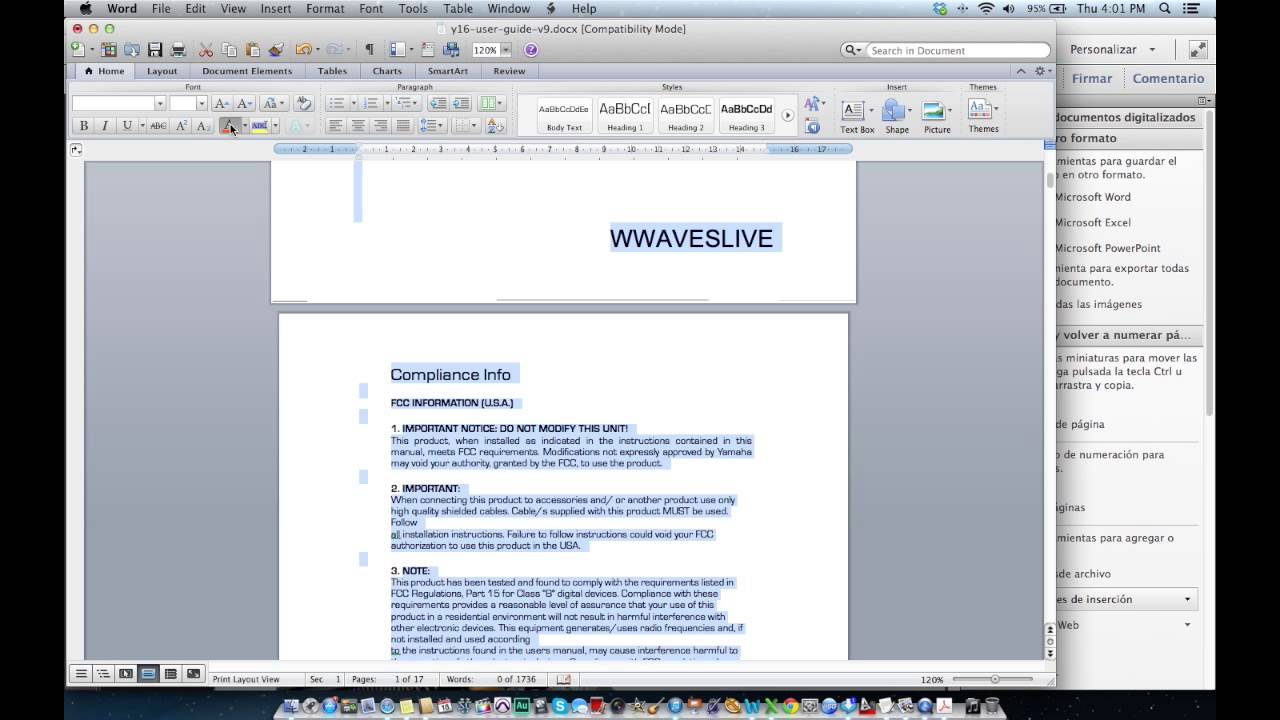Image resolution: width=1280 pixels, height=720 pixels.
Task: Select the Format Painter brush icon
Action: (276, 49)
